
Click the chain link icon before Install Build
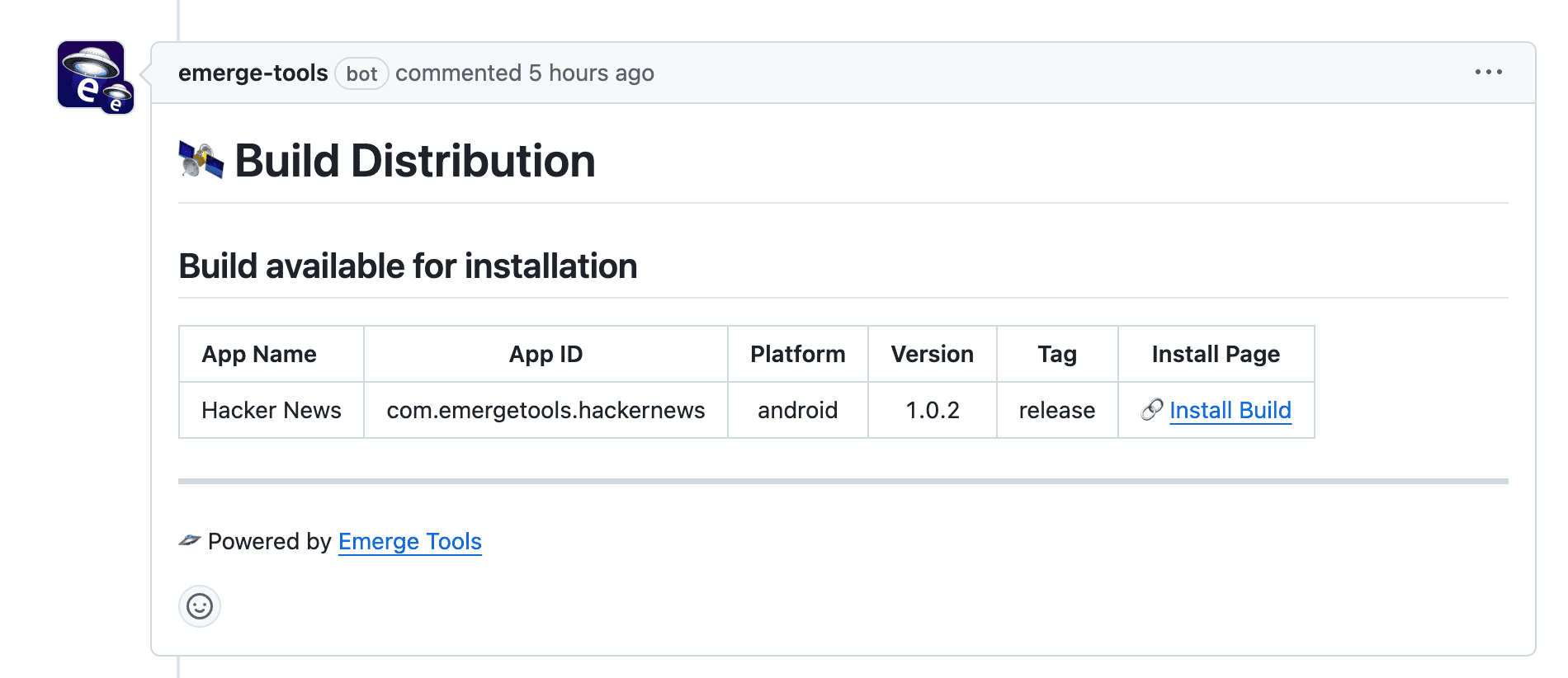point(1152,410)
